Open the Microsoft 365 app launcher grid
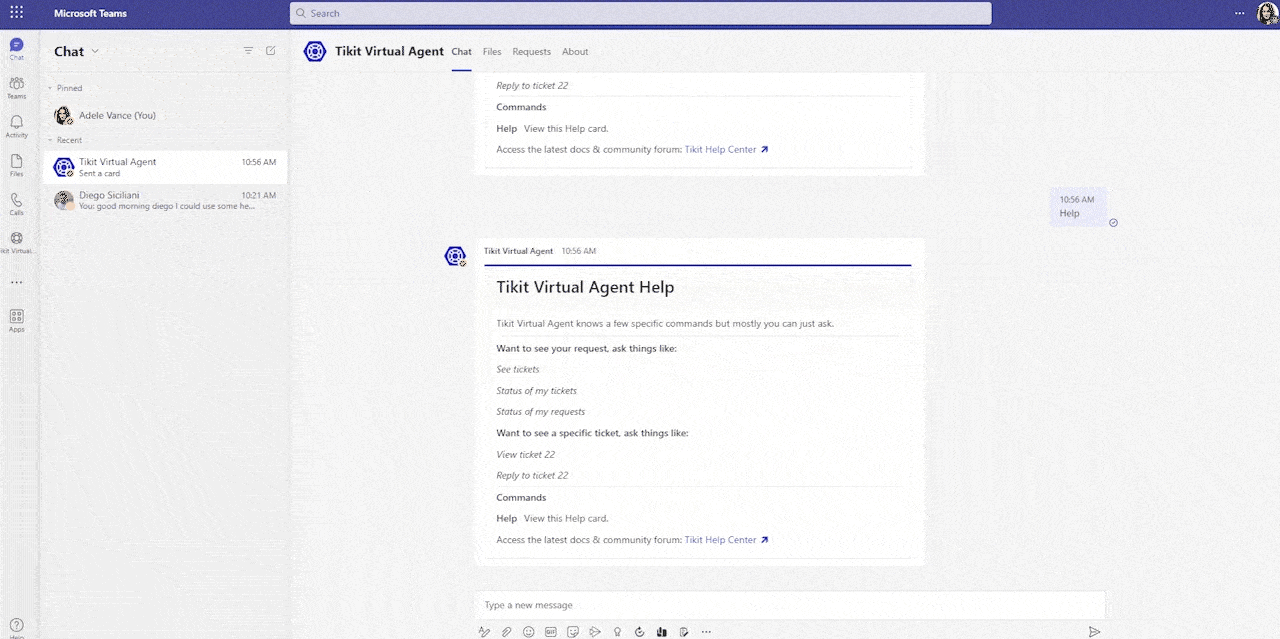The width and height of the screenshot is (1280, 639). [x=17, y=13]
